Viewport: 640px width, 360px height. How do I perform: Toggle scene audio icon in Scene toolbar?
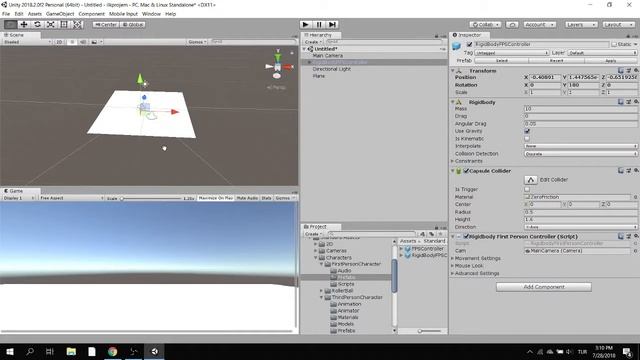(x=83, y=42)
